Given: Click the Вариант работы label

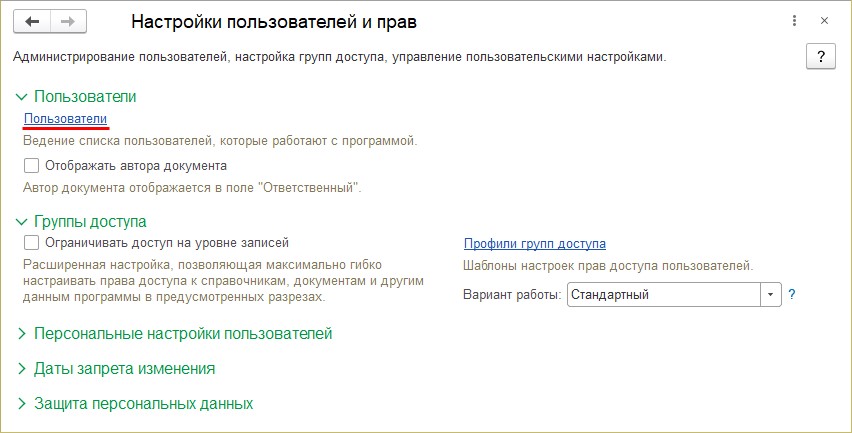Looking at the screenshot, I should click(x=512, y=294).
